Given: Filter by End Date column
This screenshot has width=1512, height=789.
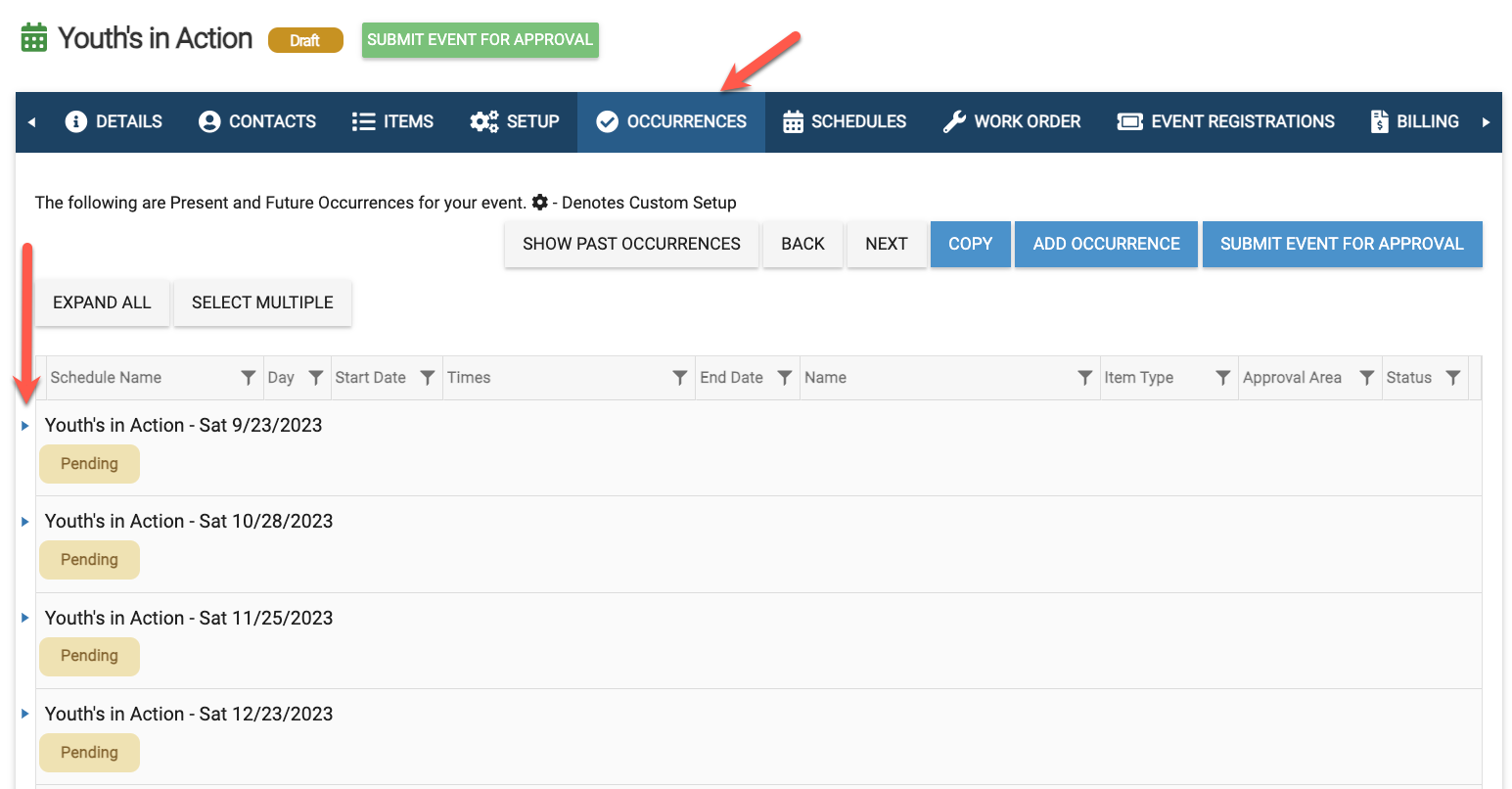Looking at the screenshot, I should [x=784, y=378].
